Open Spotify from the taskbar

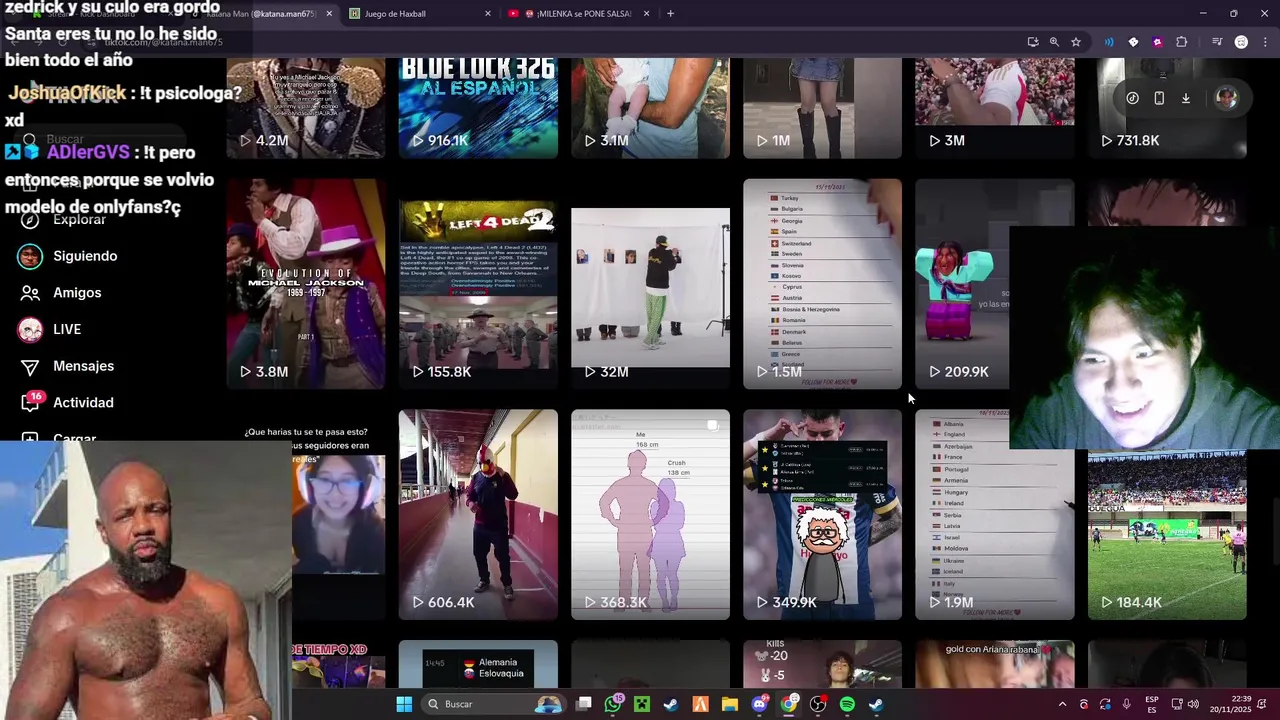pos(847,704)
